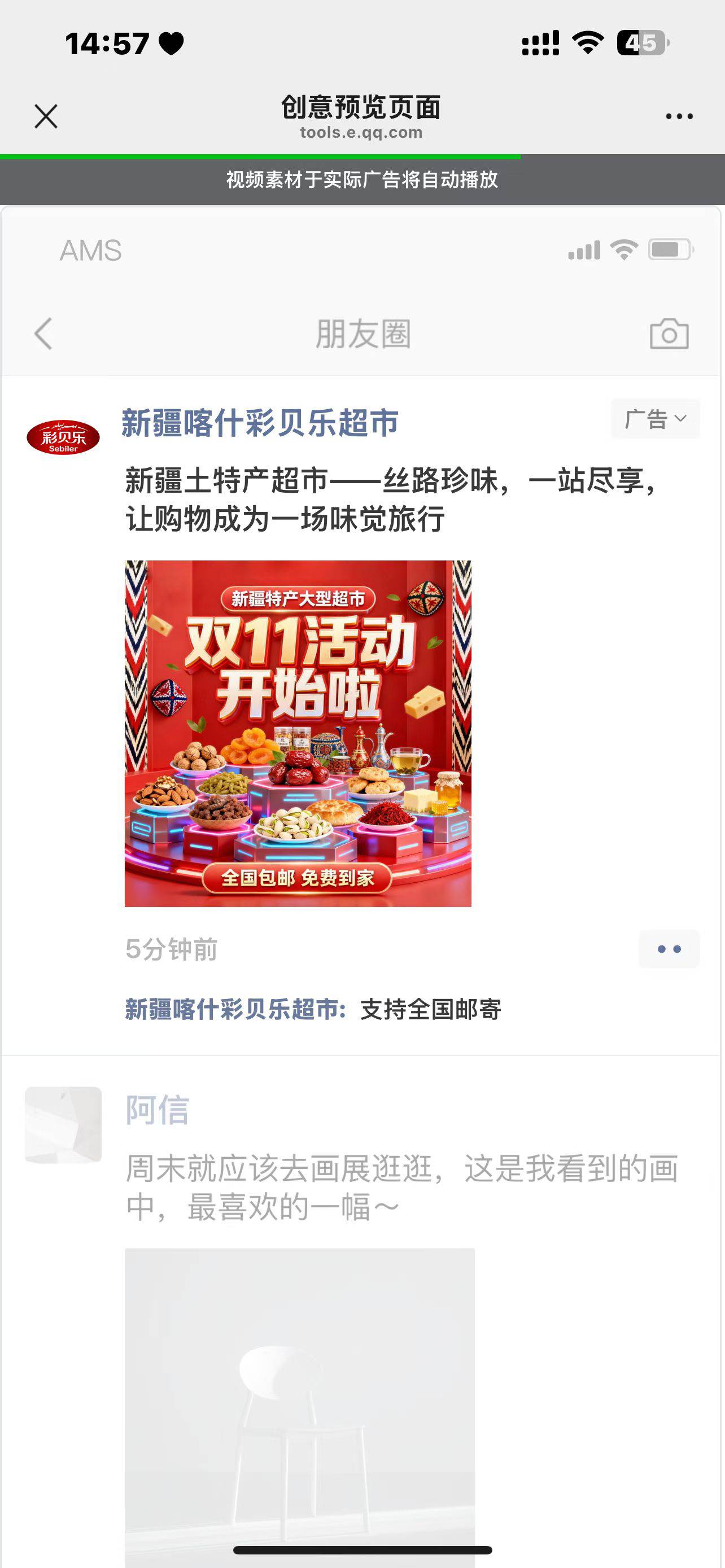Image resolution: width=725 pixels, height=1568 pixels.
Task: Open the three-dot more menu at top
Action: coord(679,116)
